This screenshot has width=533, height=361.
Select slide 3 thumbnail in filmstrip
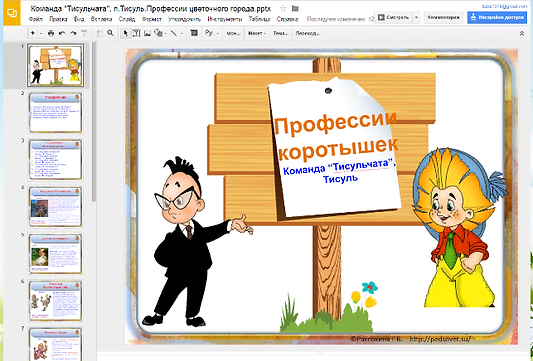coord(55,159)
